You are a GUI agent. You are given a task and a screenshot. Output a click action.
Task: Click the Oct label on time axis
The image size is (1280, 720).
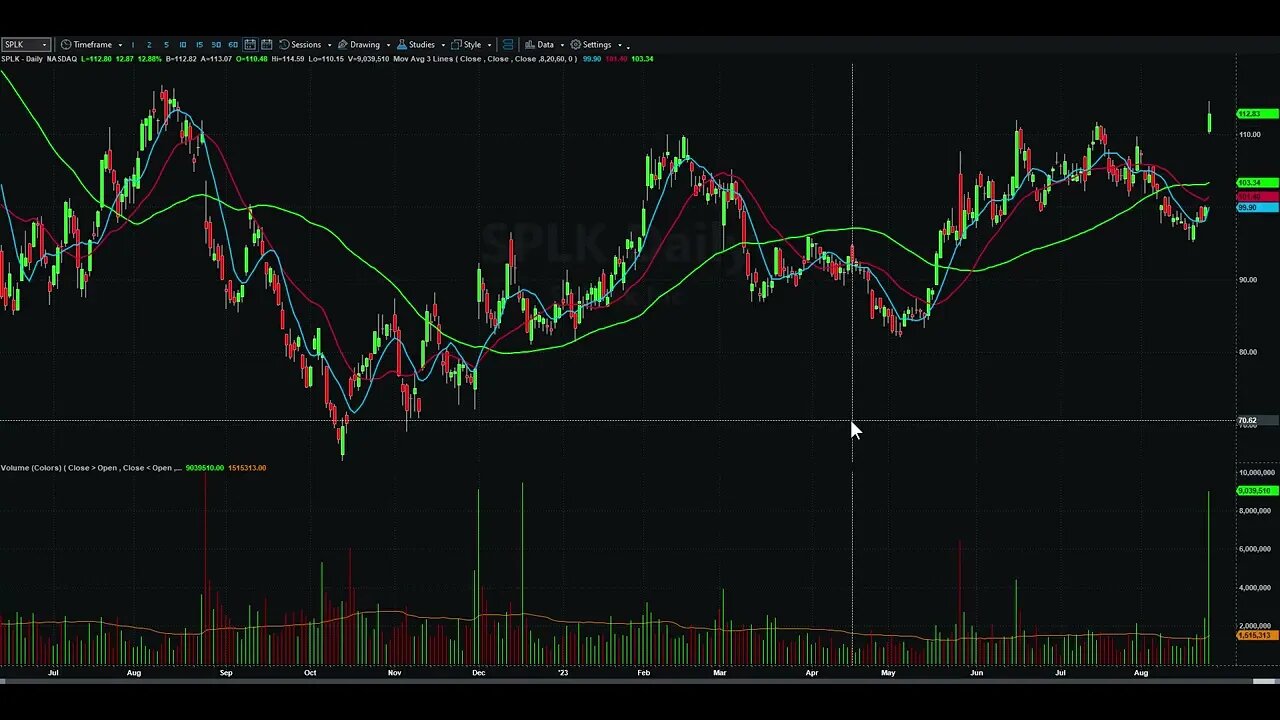[x=310, y=673]
